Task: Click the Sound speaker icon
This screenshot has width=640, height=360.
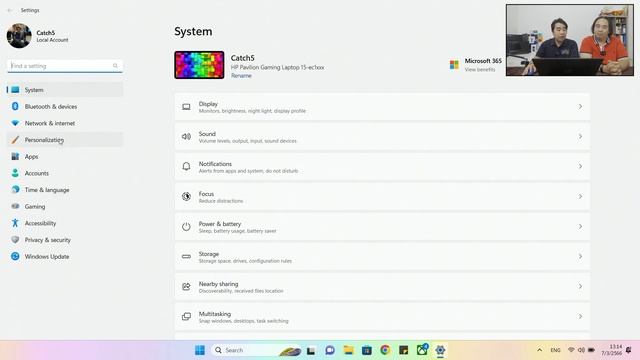Action: (186, 137)
